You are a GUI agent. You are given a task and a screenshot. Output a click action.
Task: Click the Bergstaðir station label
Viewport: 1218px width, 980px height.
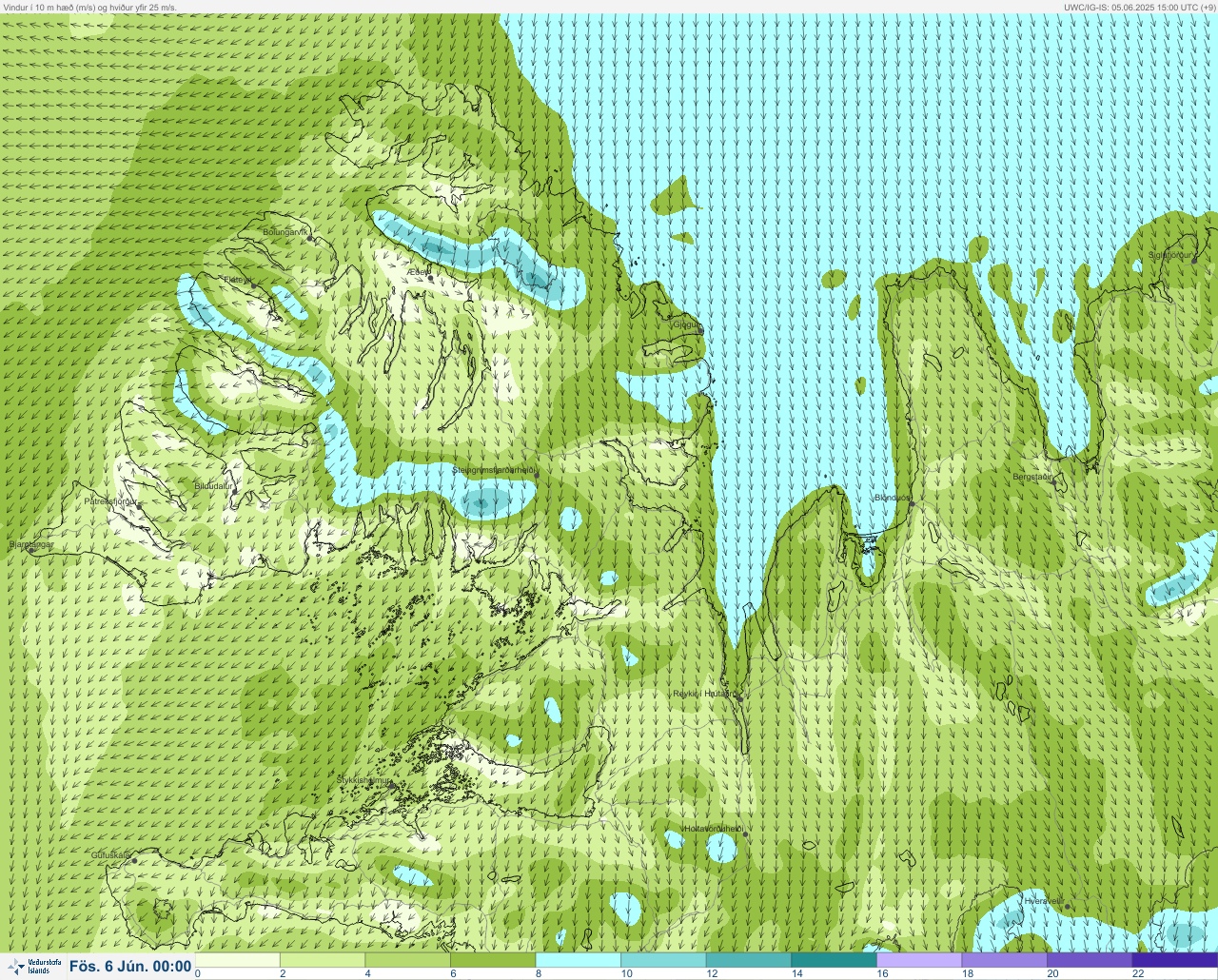[1033, 477]
